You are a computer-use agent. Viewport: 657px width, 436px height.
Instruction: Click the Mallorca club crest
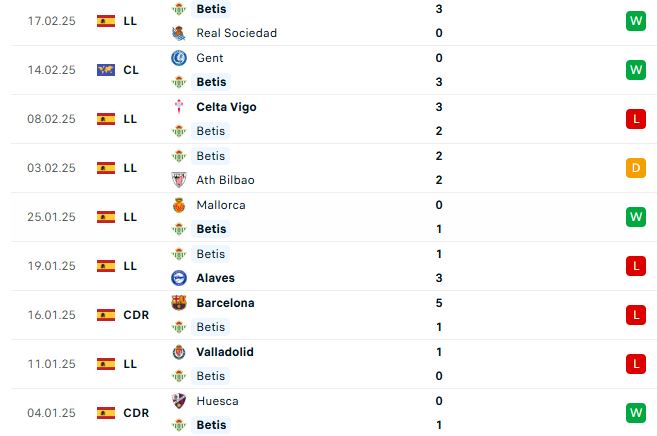[179, 205]
